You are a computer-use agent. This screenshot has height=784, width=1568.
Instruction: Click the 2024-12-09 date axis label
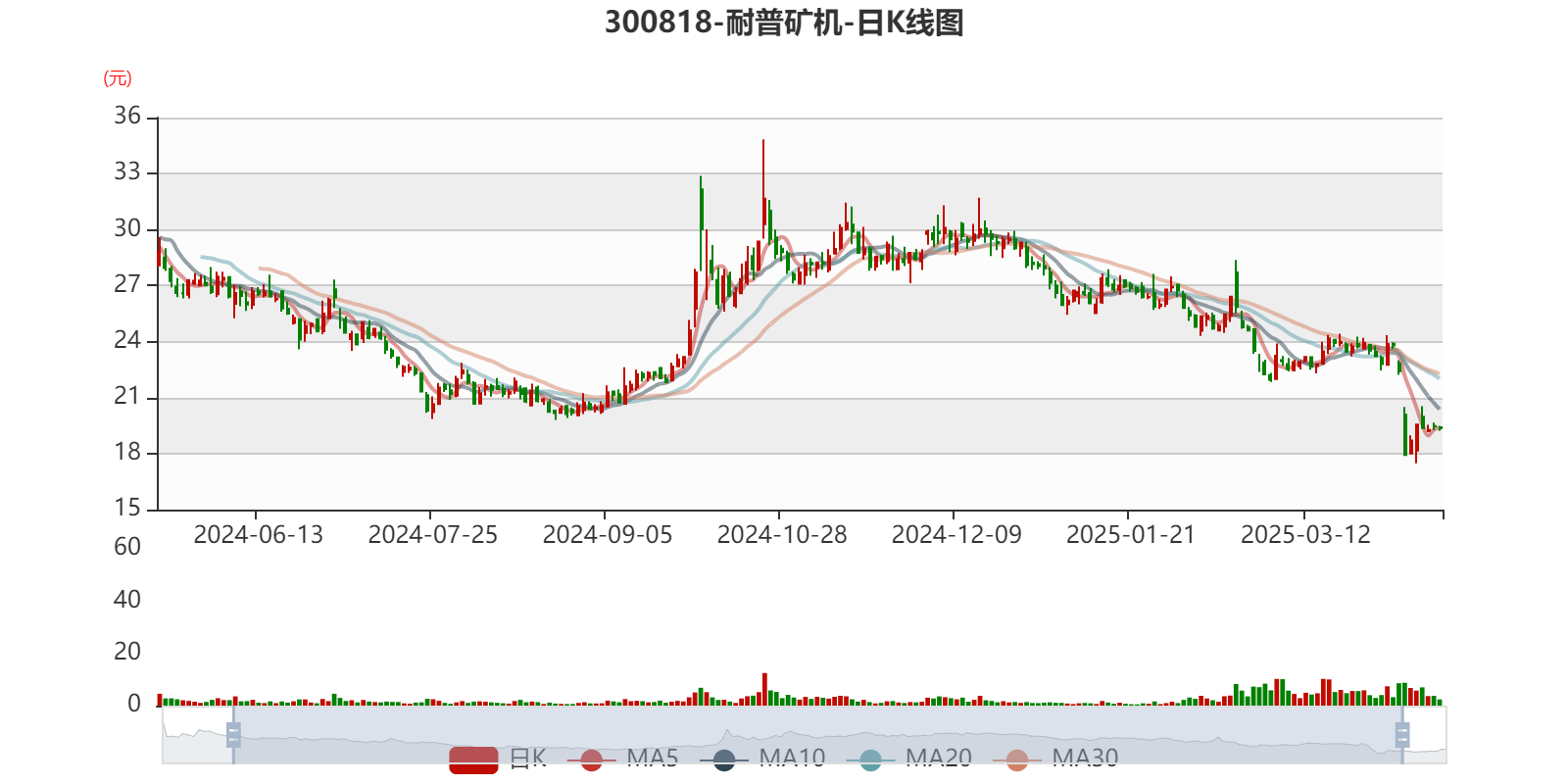(956, 535)
